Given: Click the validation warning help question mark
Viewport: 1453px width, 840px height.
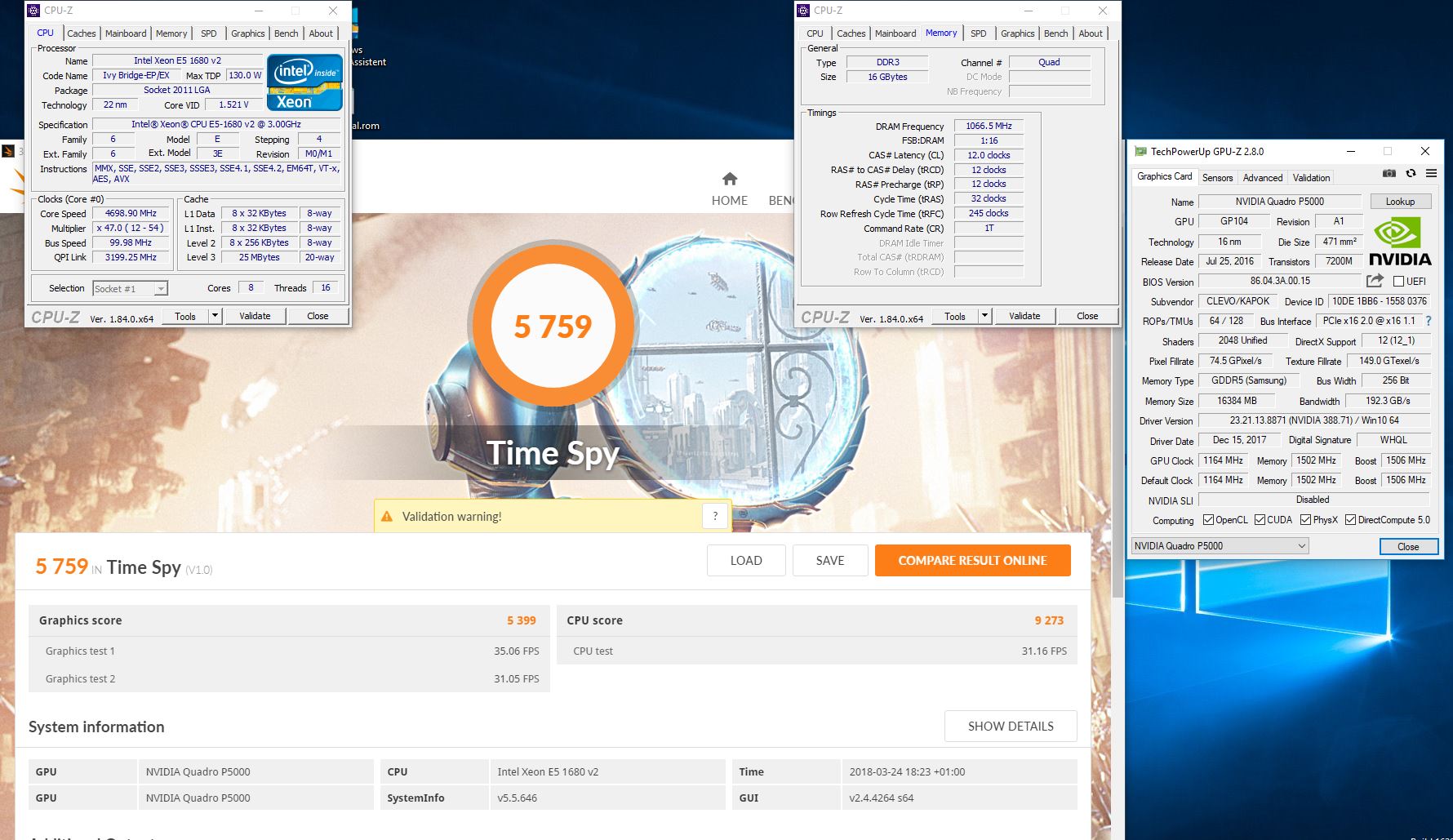Looking at the screenshot, I should pos(715,516).
